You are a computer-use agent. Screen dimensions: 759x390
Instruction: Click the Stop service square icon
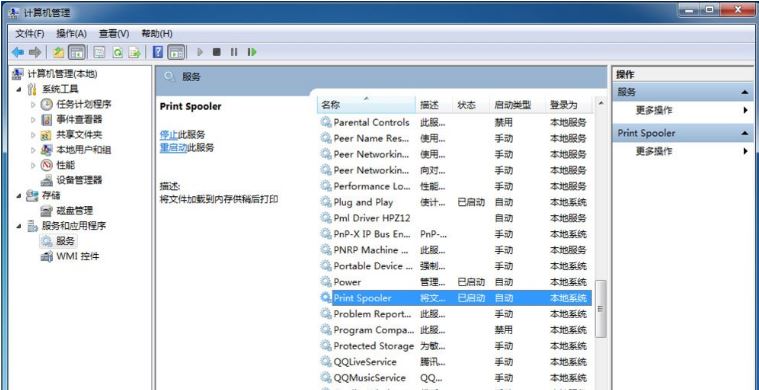(x=216, y=52)
